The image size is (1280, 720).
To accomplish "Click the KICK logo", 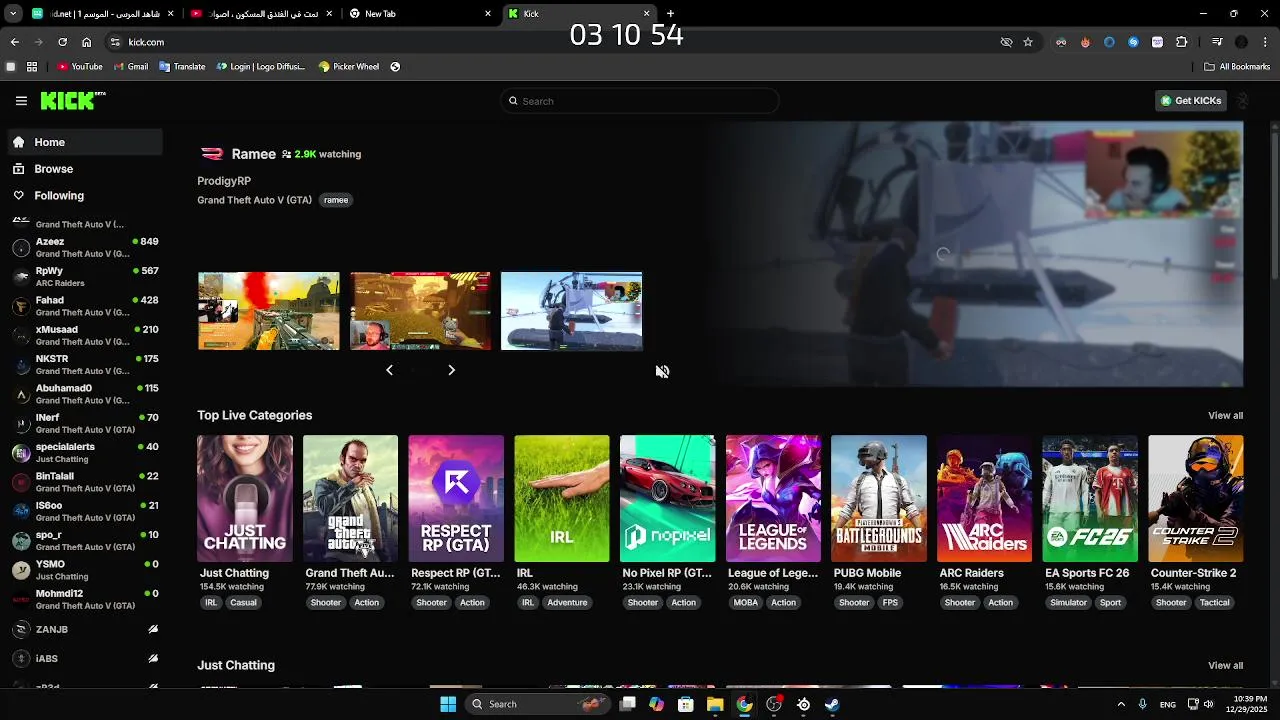I will [72, 100].
